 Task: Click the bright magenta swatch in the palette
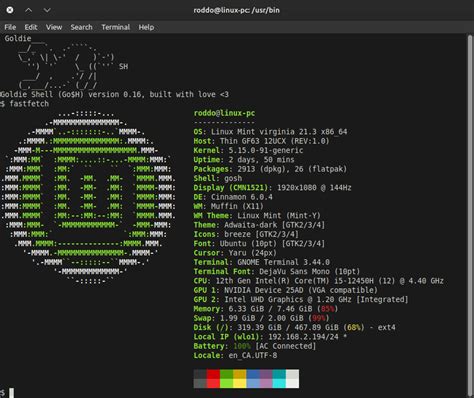[x=266, y=383]
